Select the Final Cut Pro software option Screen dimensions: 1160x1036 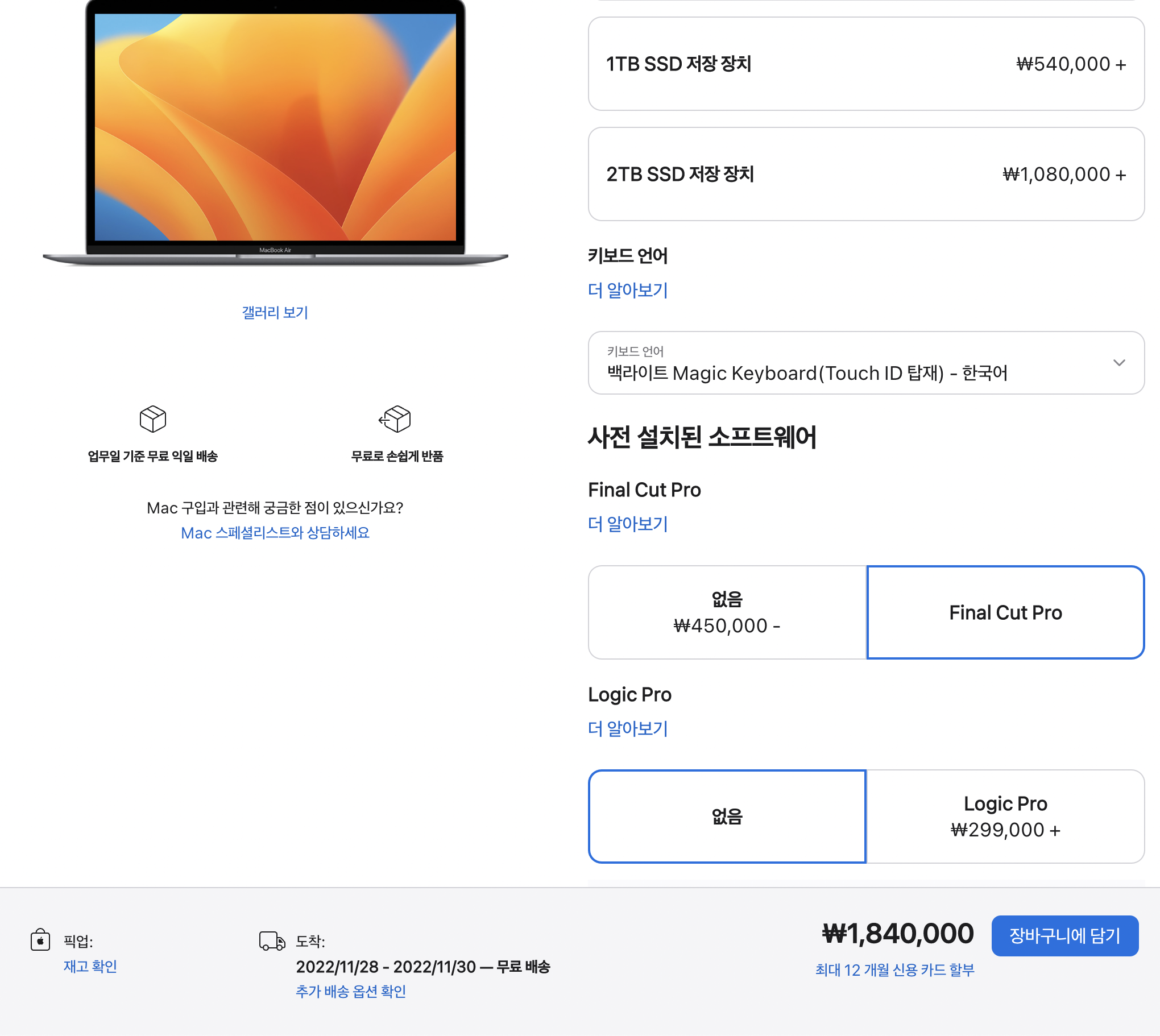[x=1005, y=612]
